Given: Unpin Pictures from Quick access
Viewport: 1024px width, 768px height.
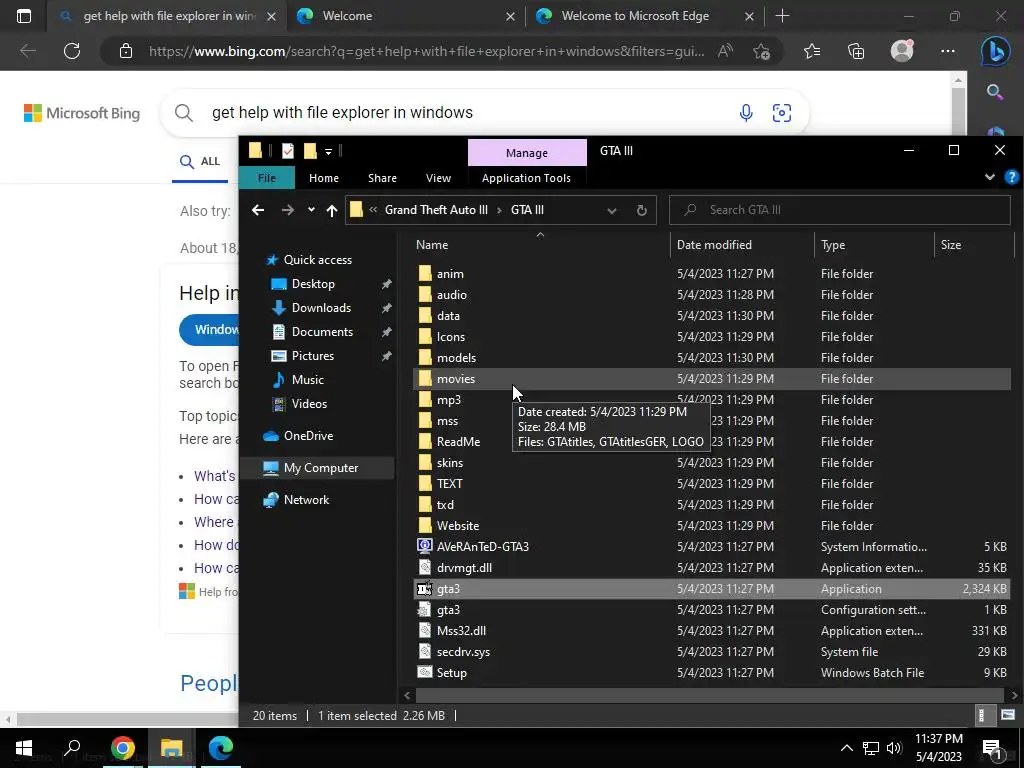Looking at the screenshot, I should 387,356.
